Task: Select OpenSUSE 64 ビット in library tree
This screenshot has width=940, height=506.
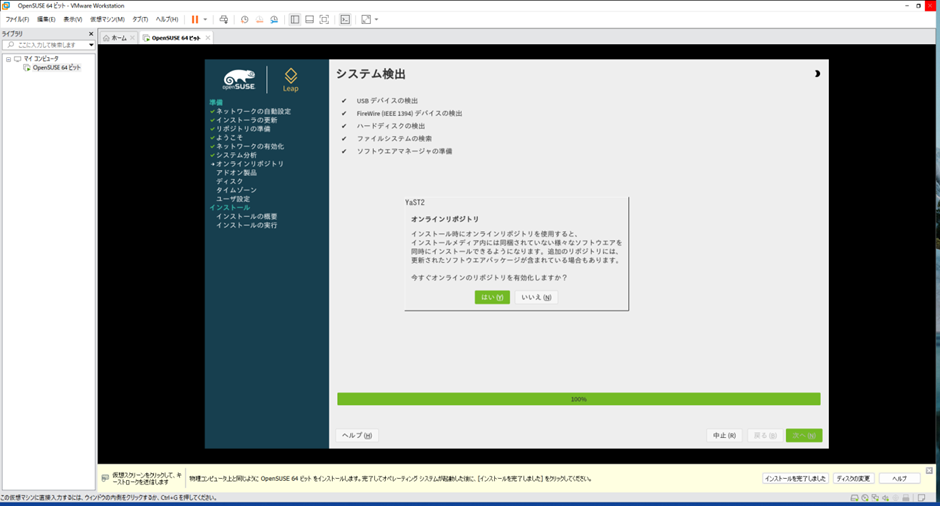Action: pyautogui.click(x=56, y=68)
